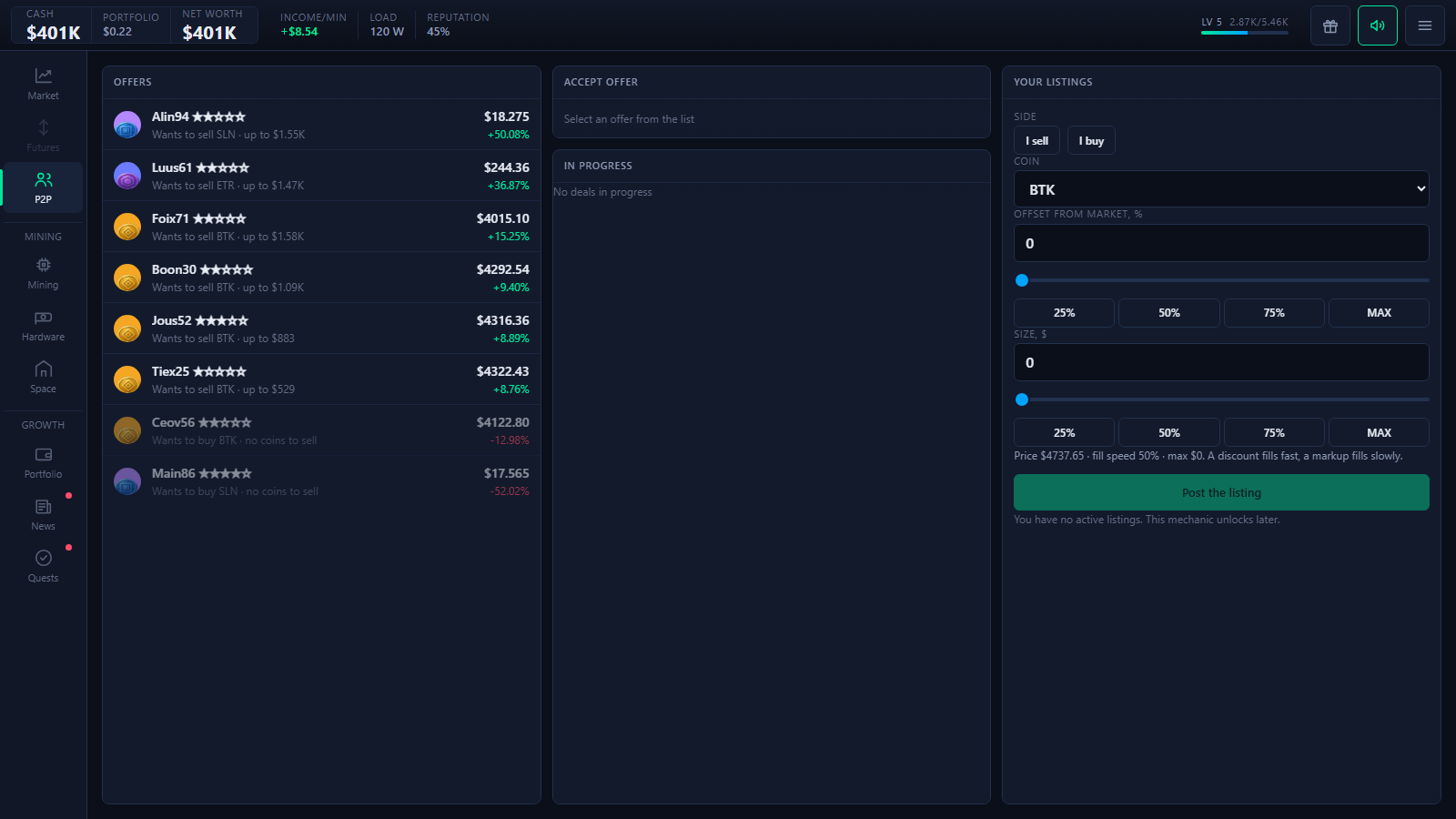Click the offset from market input field
The image size is (1456, 819).
(1221, 243)
